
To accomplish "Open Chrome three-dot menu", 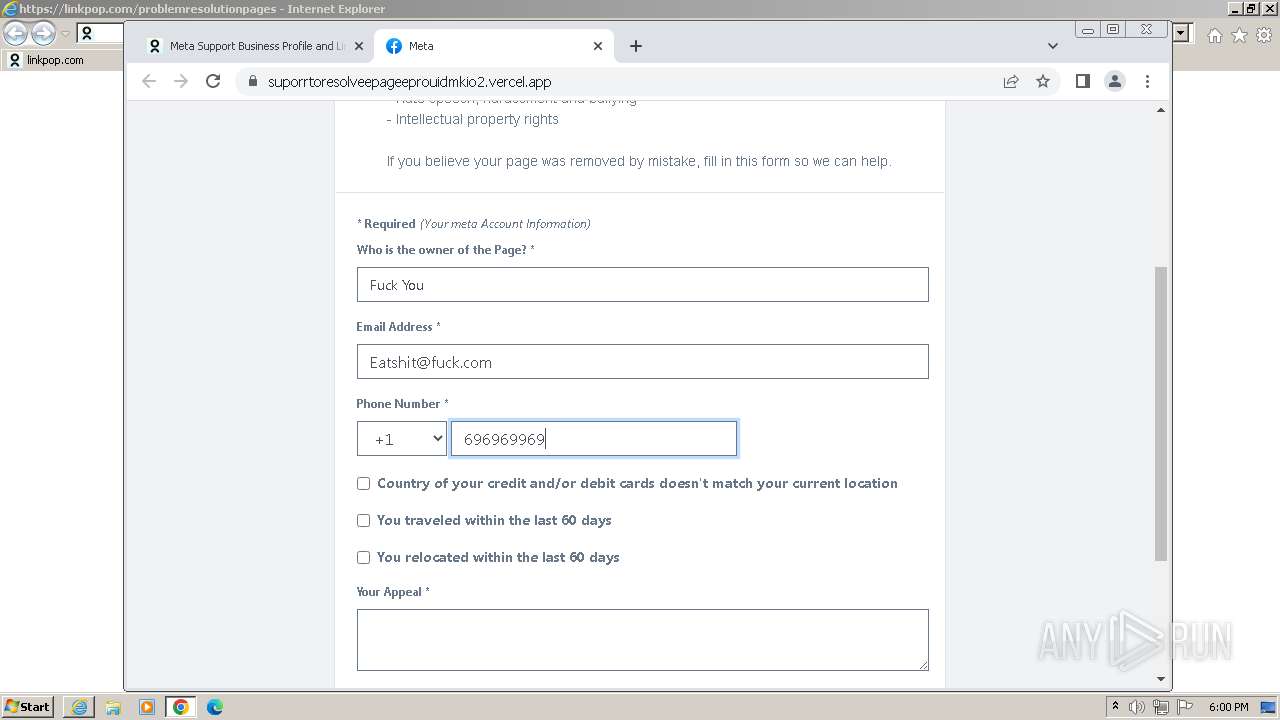I will (1147, 82).
